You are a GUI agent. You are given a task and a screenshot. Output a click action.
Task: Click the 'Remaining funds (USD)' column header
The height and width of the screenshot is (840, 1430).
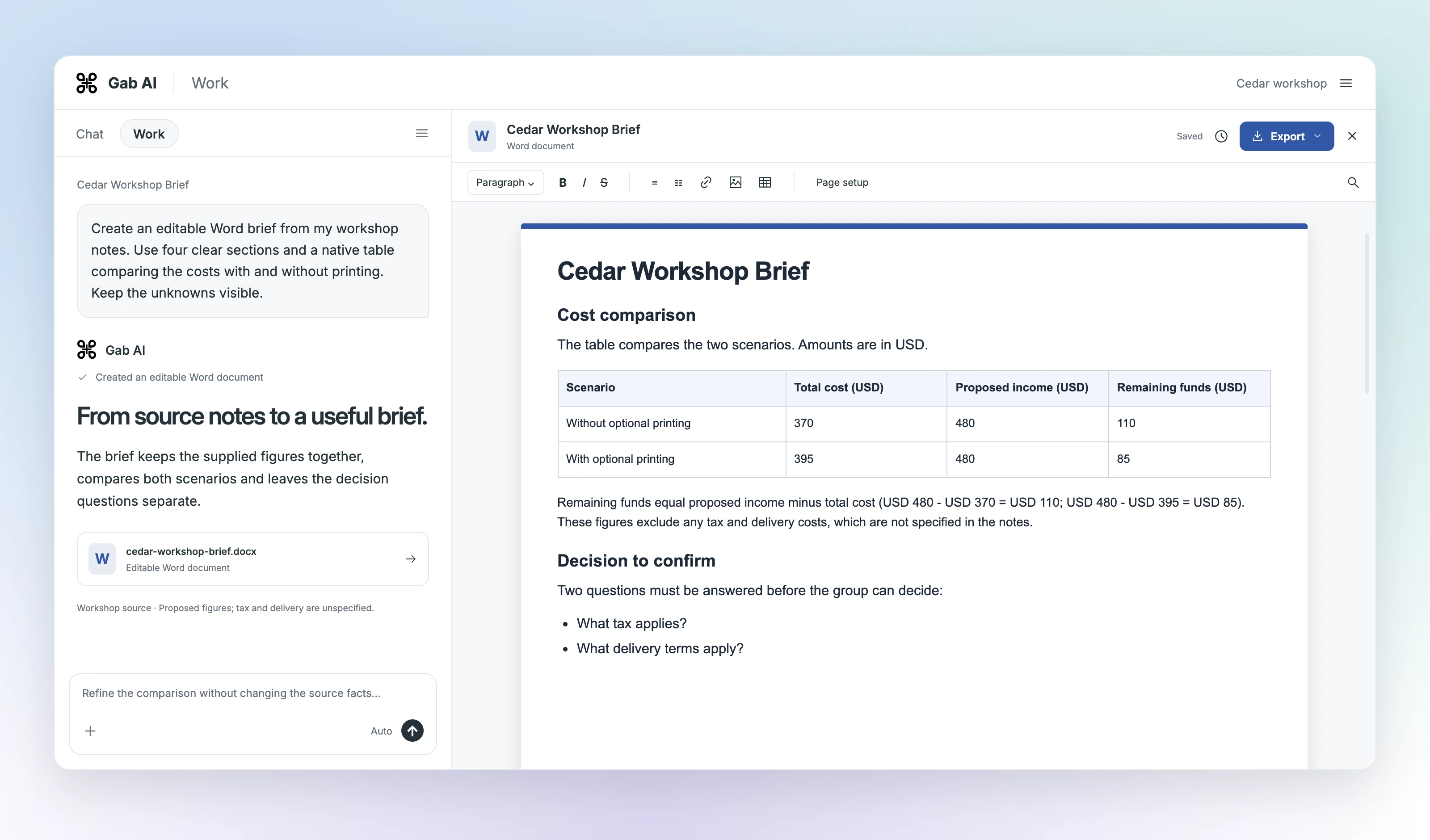coord(1190,388)
